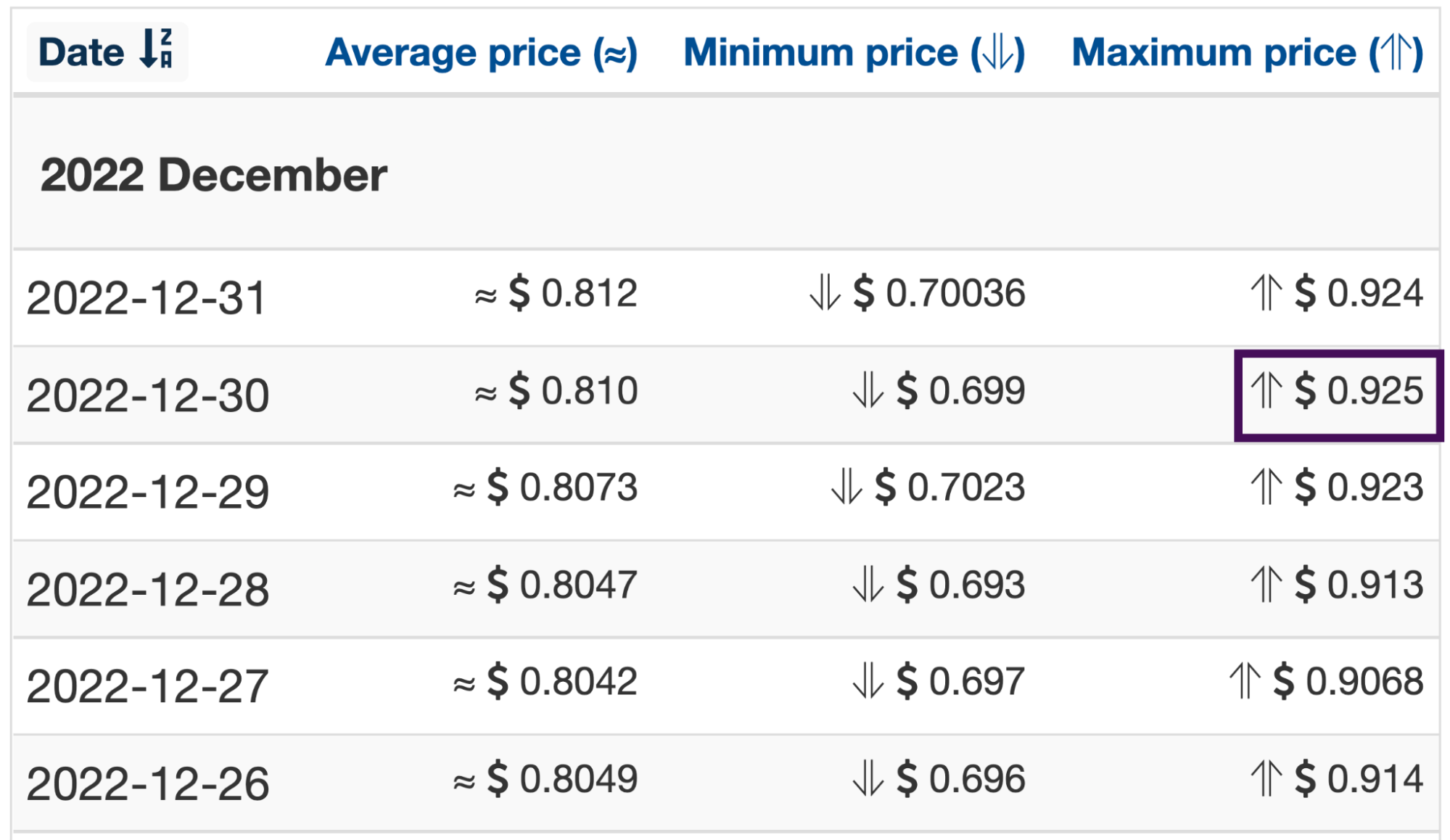Click the up arrow icon beside $ 0.924

click(x=1266, y=292)
